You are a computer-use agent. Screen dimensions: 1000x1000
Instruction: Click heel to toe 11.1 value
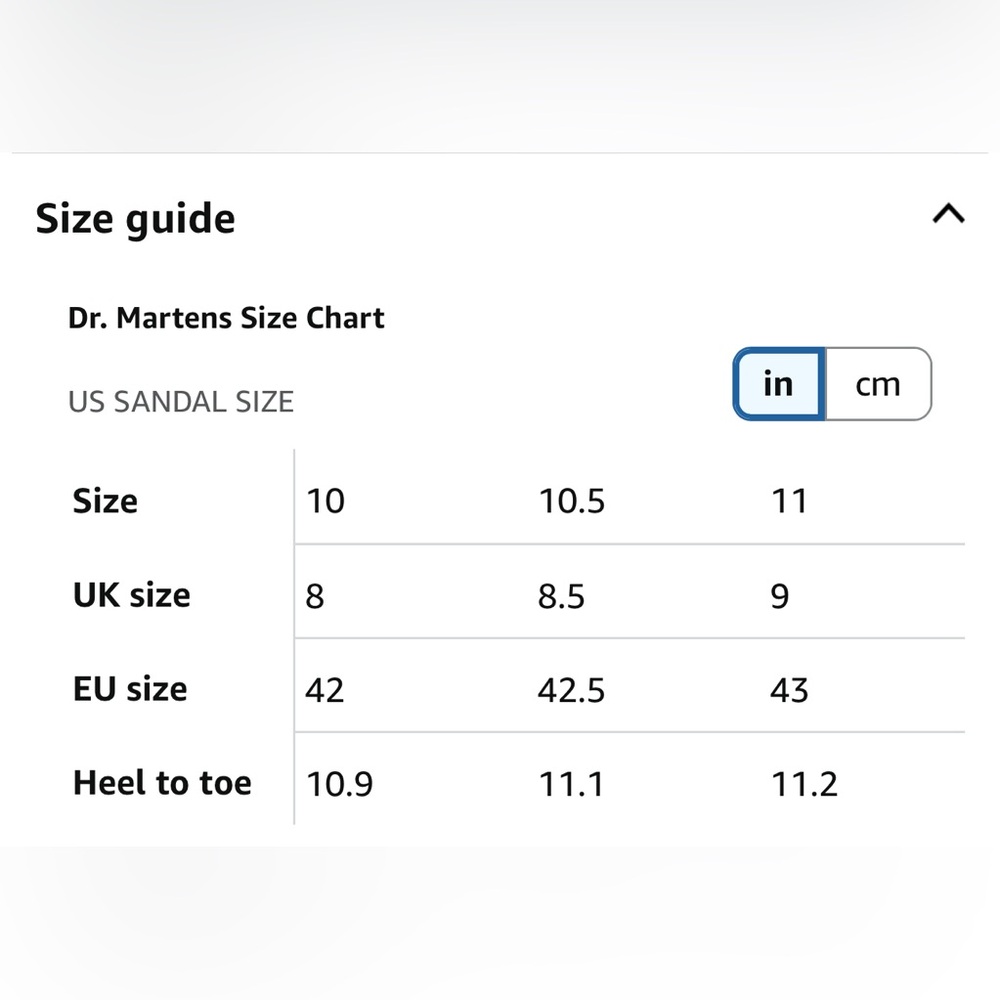point(571,784)
